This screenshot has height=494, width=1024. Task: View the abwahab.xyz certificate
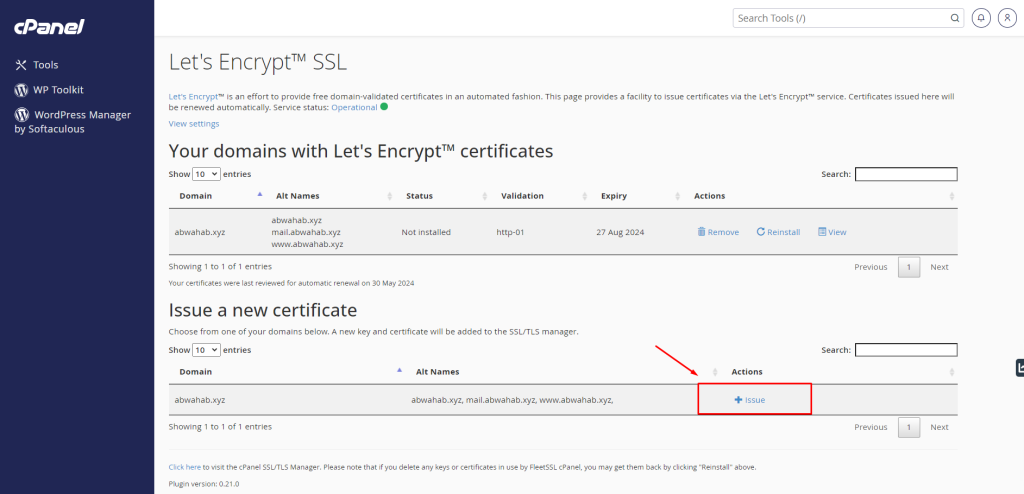(832, 232)
